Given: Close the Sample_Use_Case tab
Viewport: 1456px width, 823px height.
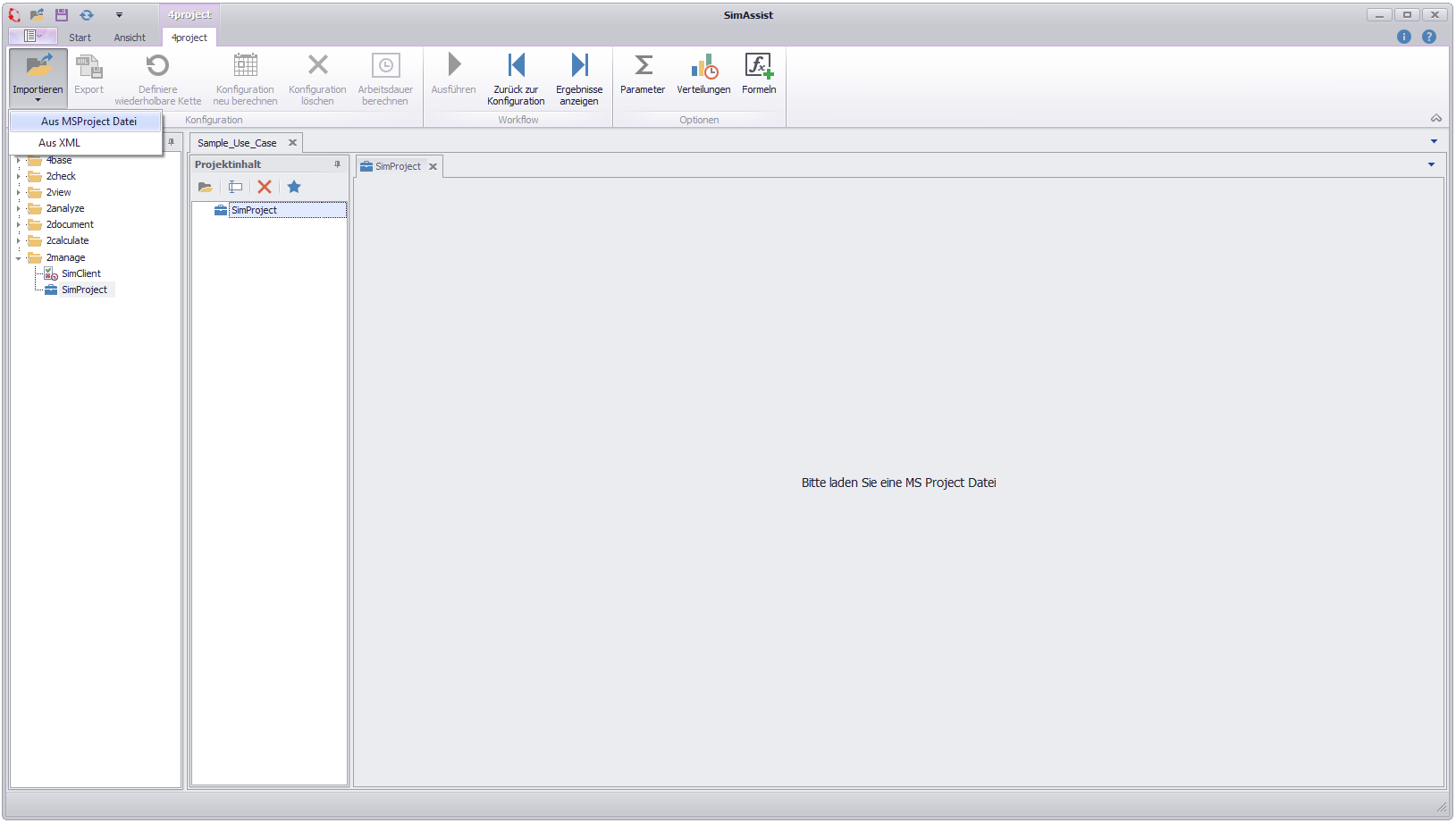Looking at the screenshot, I should pos(292,142).
